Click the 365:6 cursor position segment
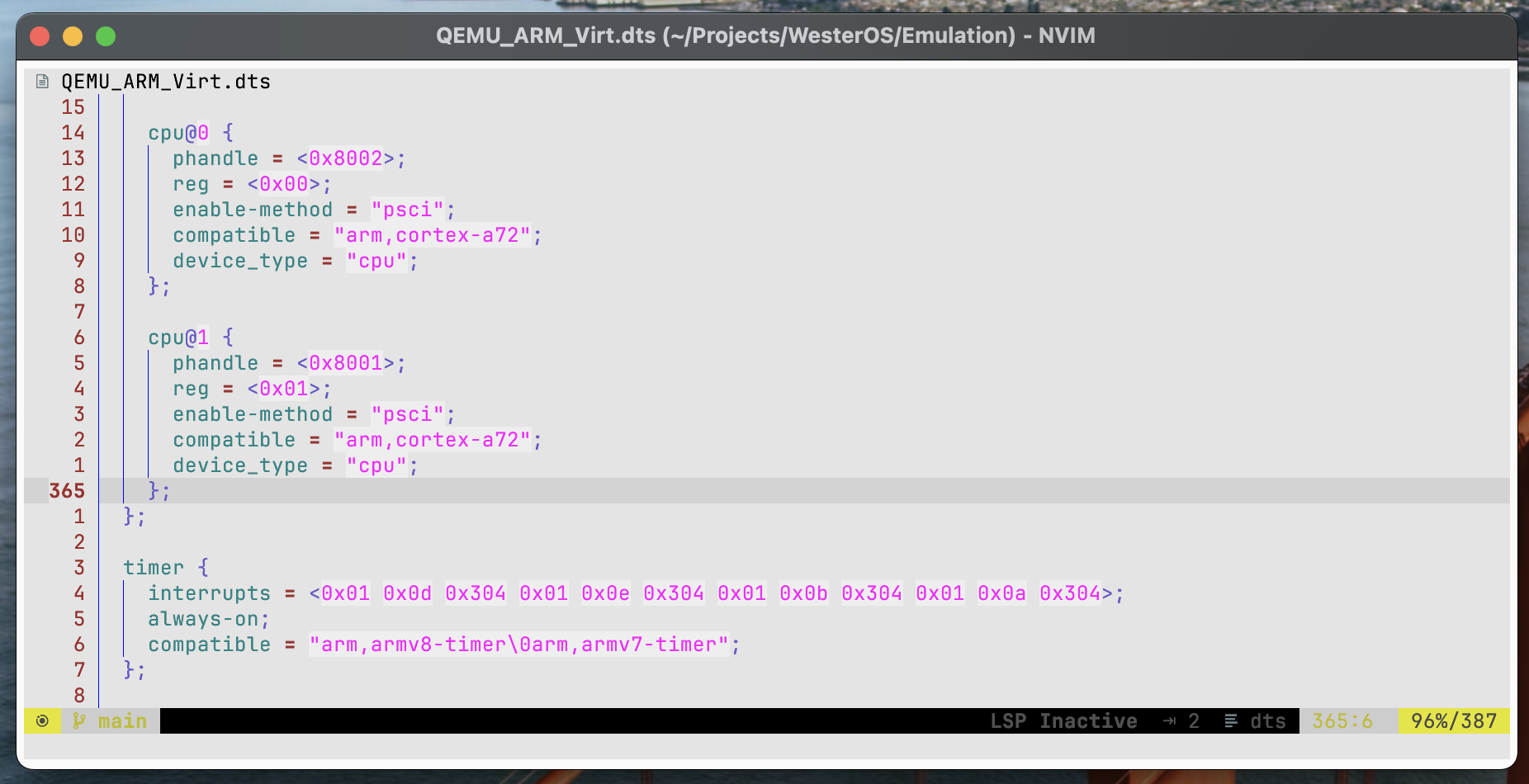The height and width of the screenshot is (784, 1529). (1342, 720)
